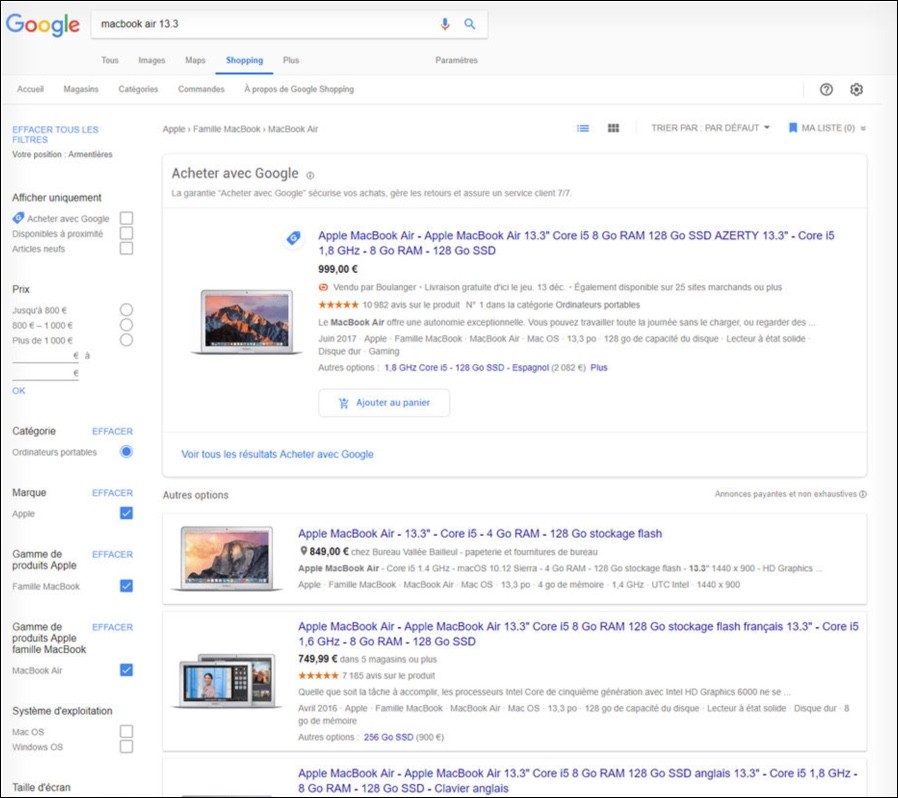Viewport: 898px width, 798px height.
Task: Open Voir tous les résultats Acheter avec Google
Action: 277,454
